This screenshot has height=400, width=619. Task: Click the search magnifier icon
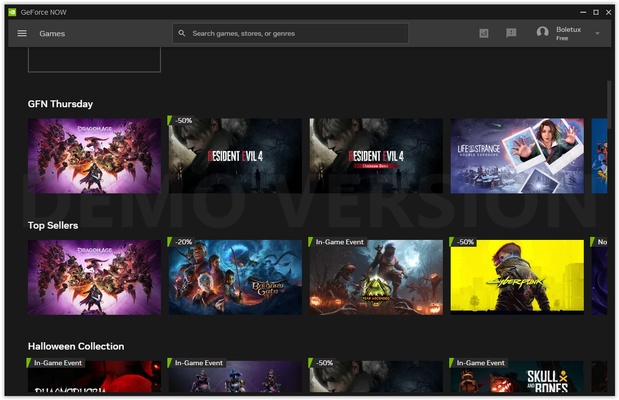pyautogui.click(x=182, y=34)
